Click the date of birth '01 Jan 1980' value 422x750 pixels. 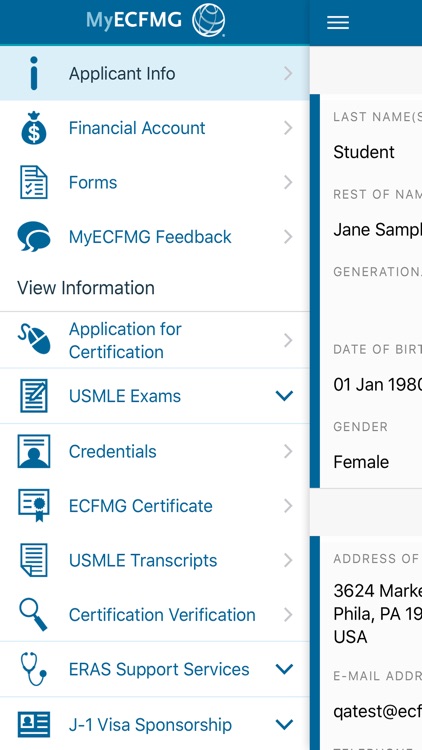tap(378, 385)
